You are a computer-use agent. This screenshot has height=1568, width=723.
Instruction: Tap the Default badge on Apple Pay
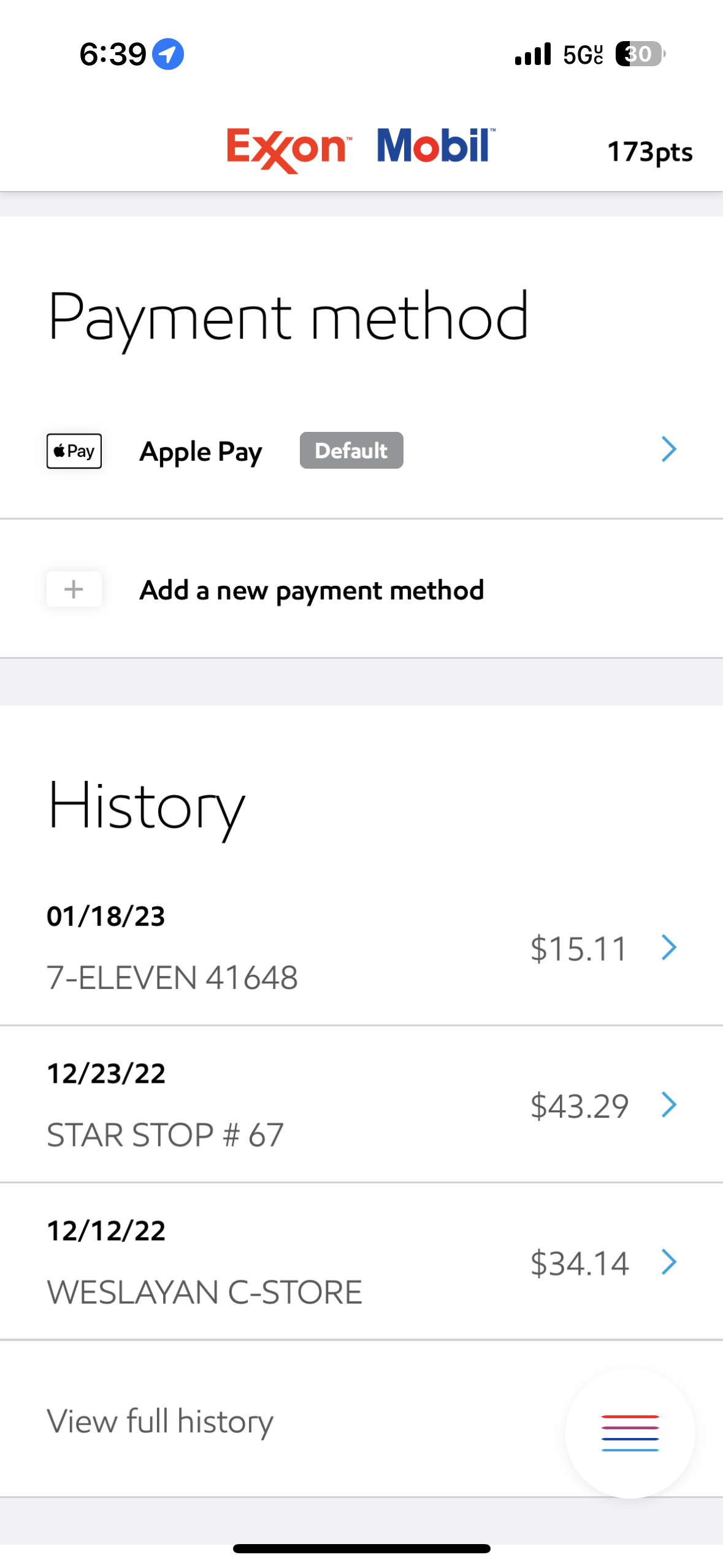351,451
